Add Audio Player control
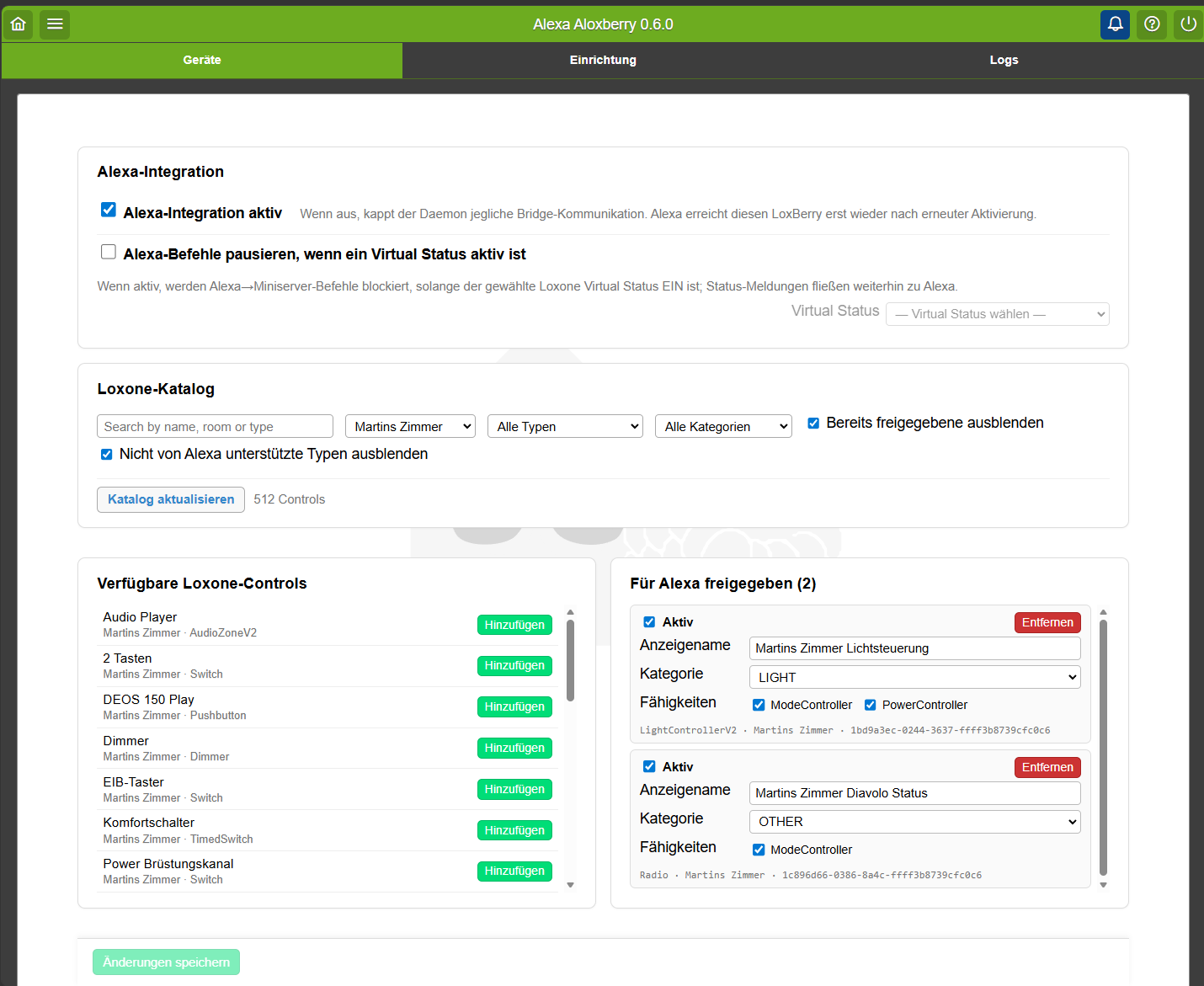The image size is (1204, 986). pyautogui.click(x=514, y=625)
